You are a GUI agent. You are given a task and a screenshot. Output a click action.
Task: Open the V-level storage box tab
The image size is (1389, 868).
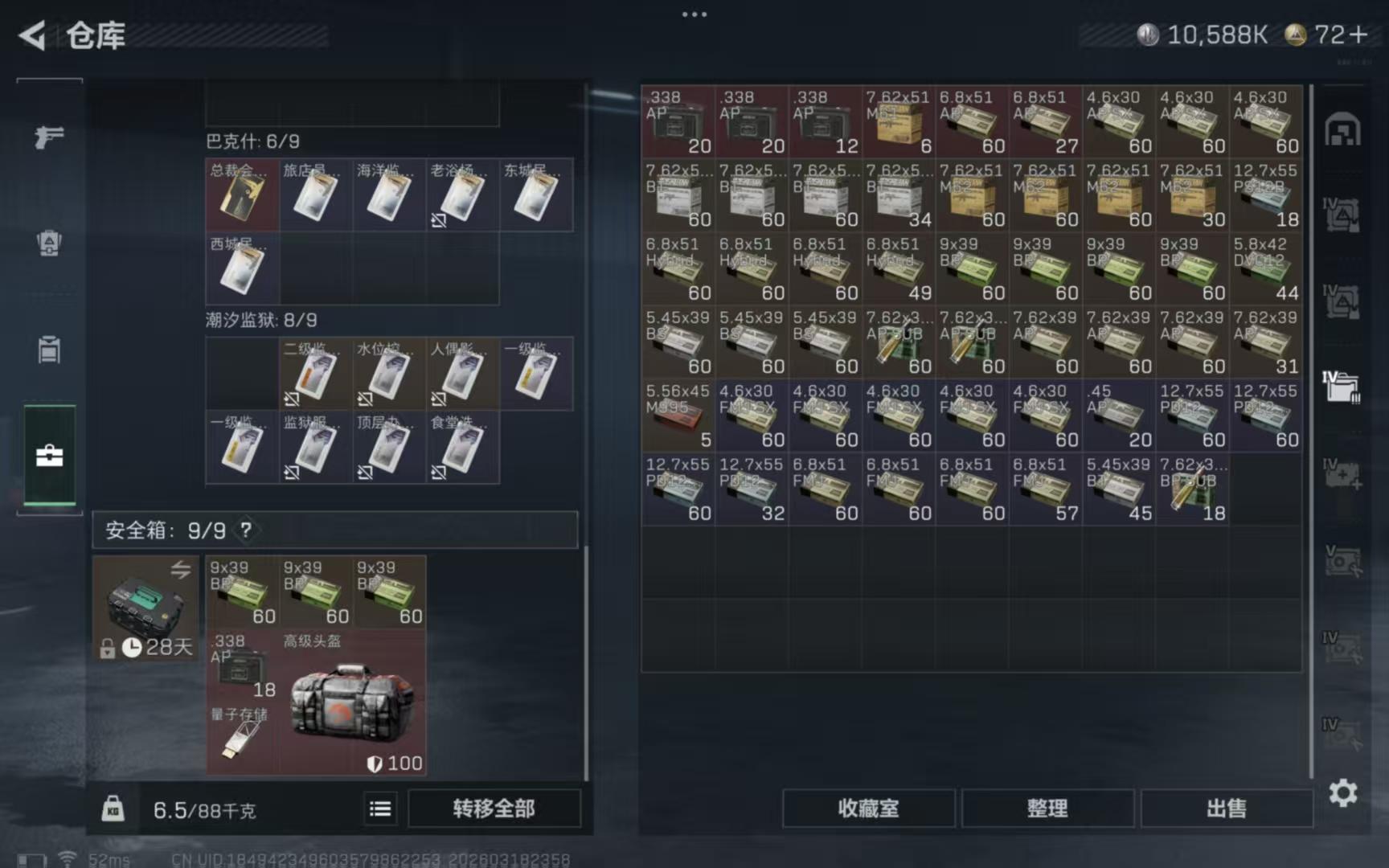[1342, 561]
